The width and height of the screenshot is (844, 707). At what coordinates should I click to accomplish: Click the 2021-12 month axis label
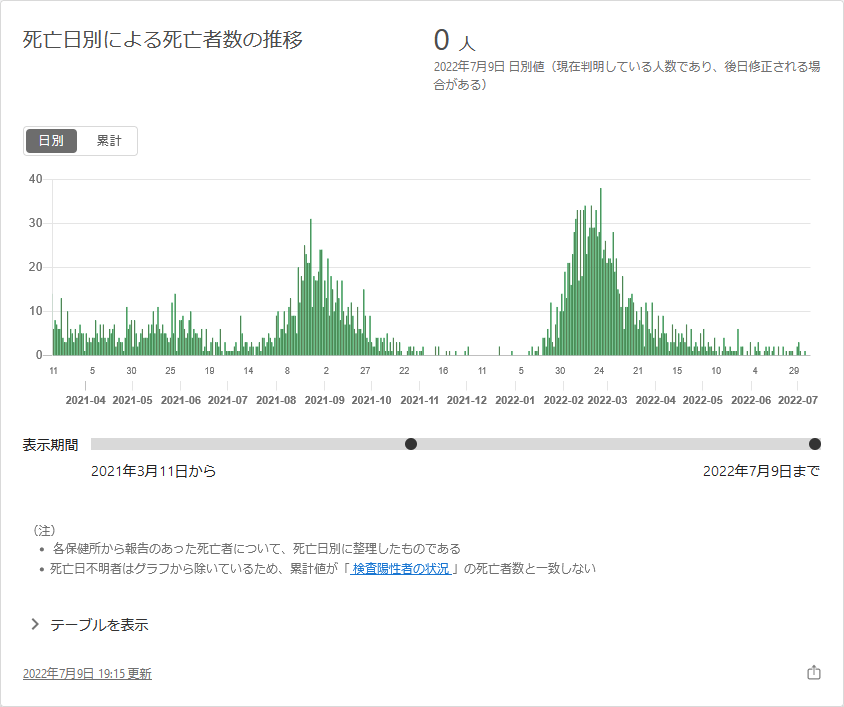pos(467,401)
